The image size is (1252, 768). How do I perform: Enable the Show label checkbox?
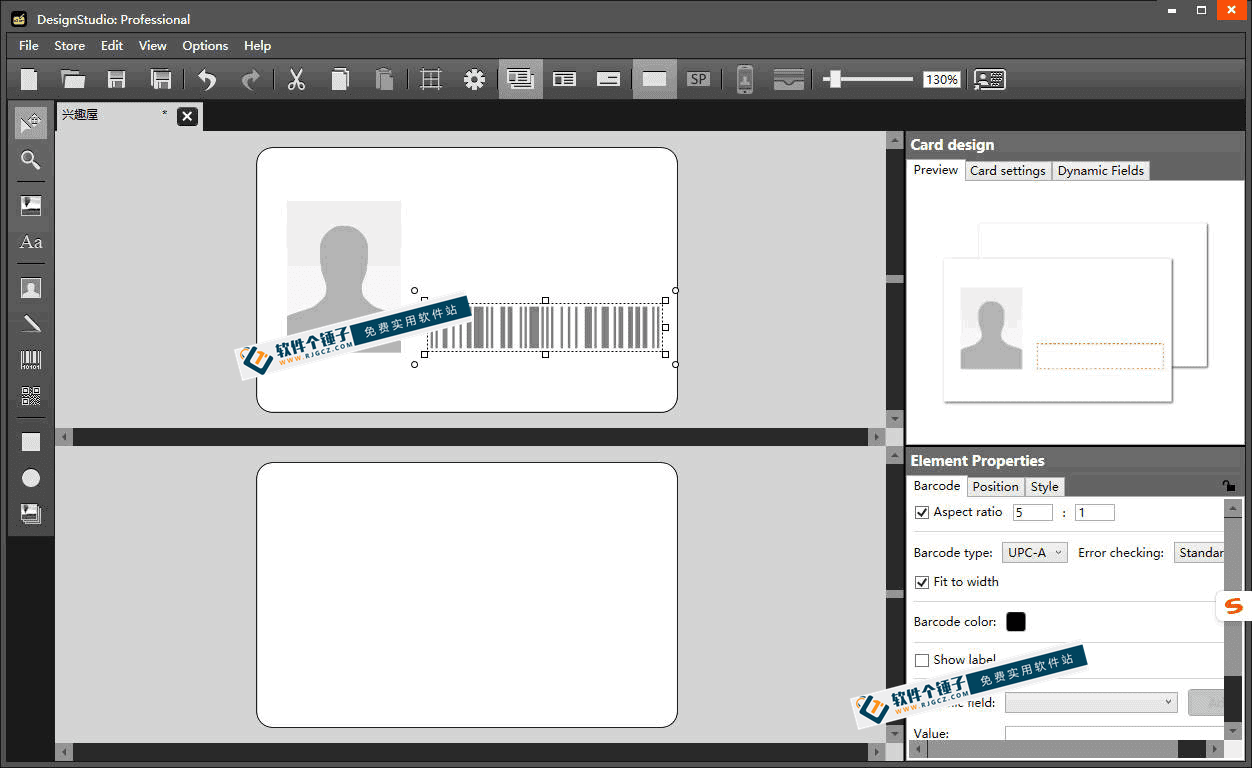[x=922, y=660]
